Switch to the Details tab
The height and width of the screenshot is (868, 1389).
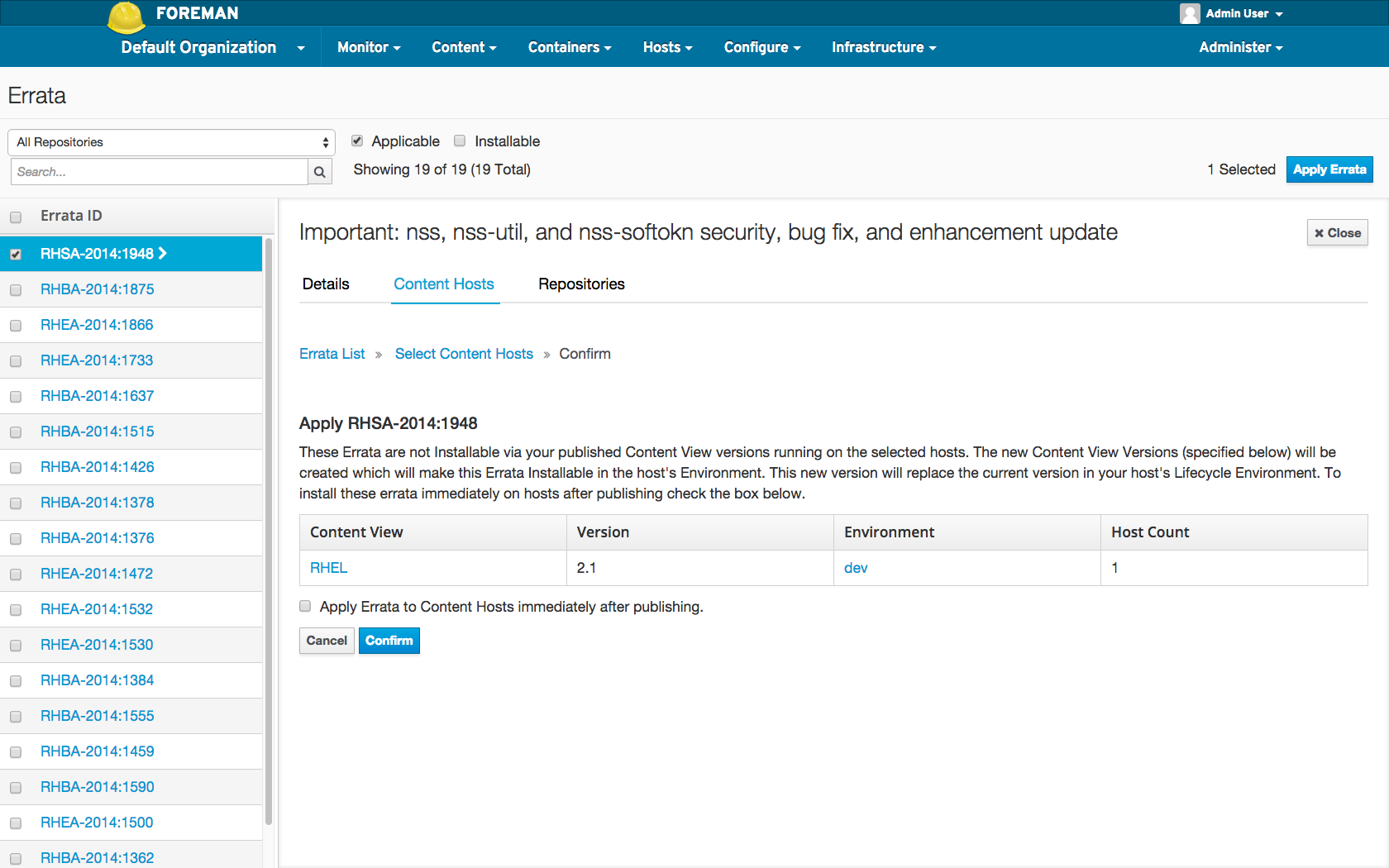tap(326, 284)
